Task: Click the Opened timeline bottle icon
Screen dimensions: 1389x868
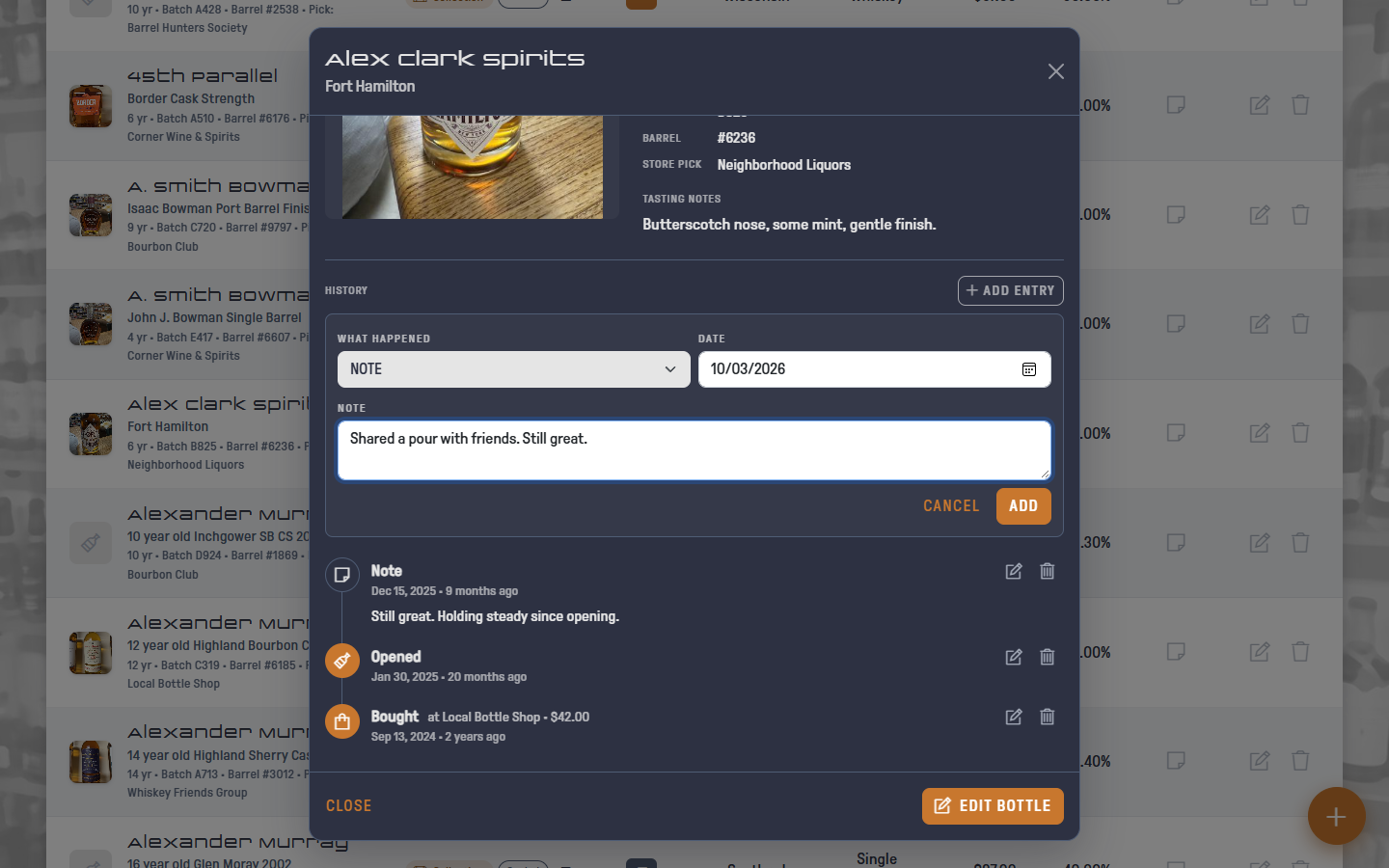Action: point(342,661)
